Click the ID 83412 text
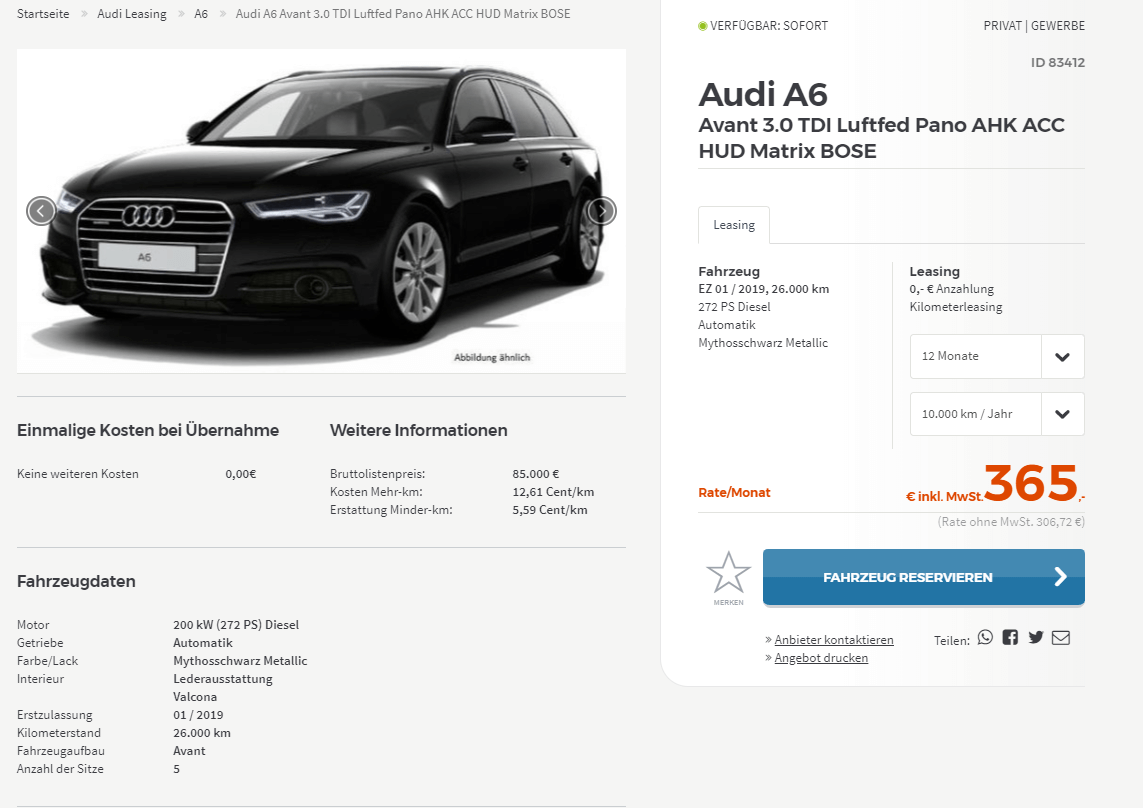The width and height of the screenshot is (1143, 808). tap(1058, 63)
